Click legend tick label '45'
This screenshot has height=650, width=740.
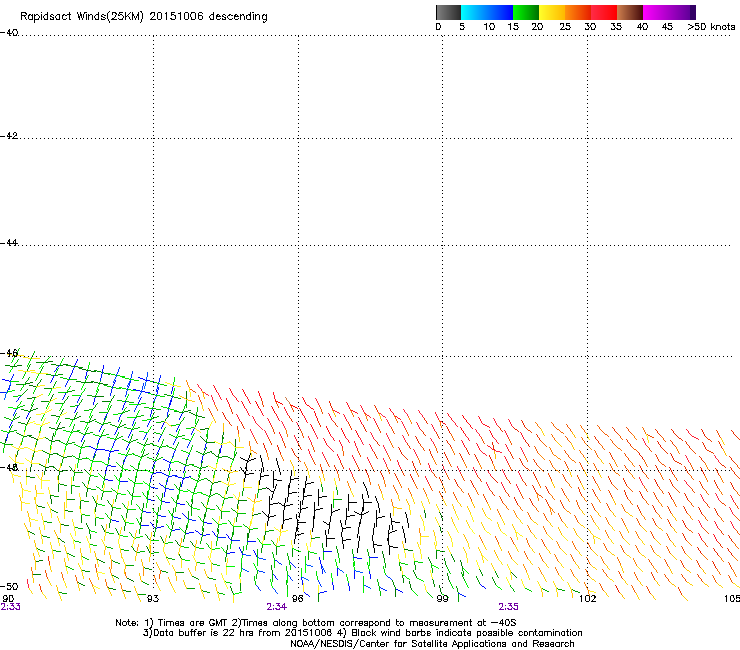(667, 27)
